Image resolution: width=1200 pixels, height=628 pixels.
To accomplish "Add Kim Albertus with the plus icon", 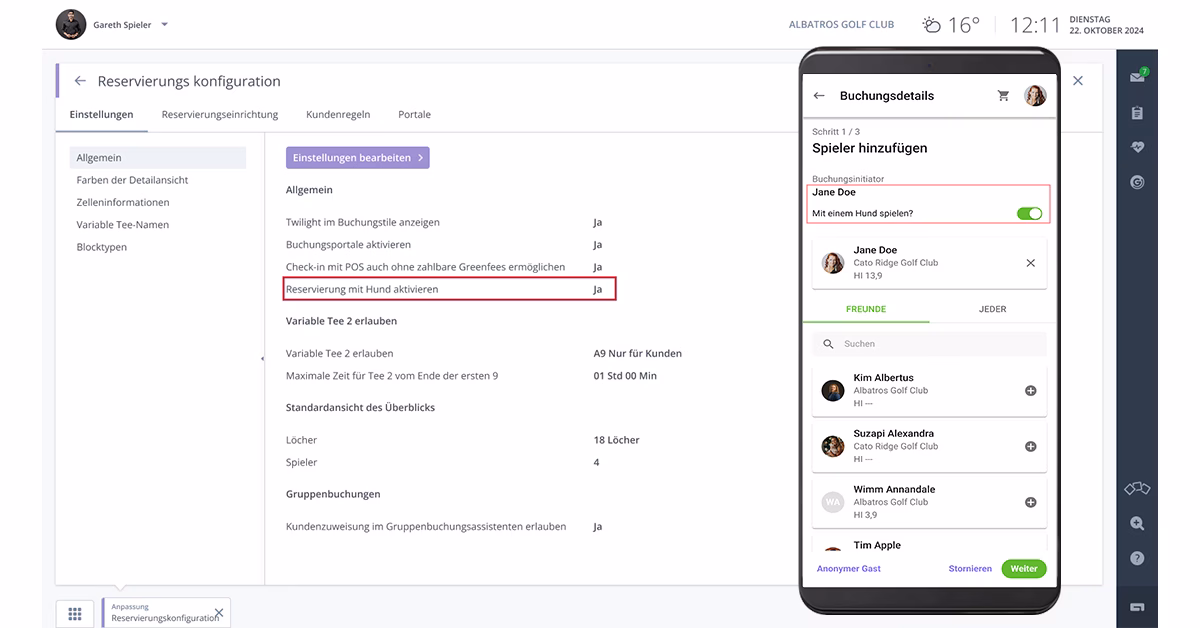I will tap(1030, 391).
